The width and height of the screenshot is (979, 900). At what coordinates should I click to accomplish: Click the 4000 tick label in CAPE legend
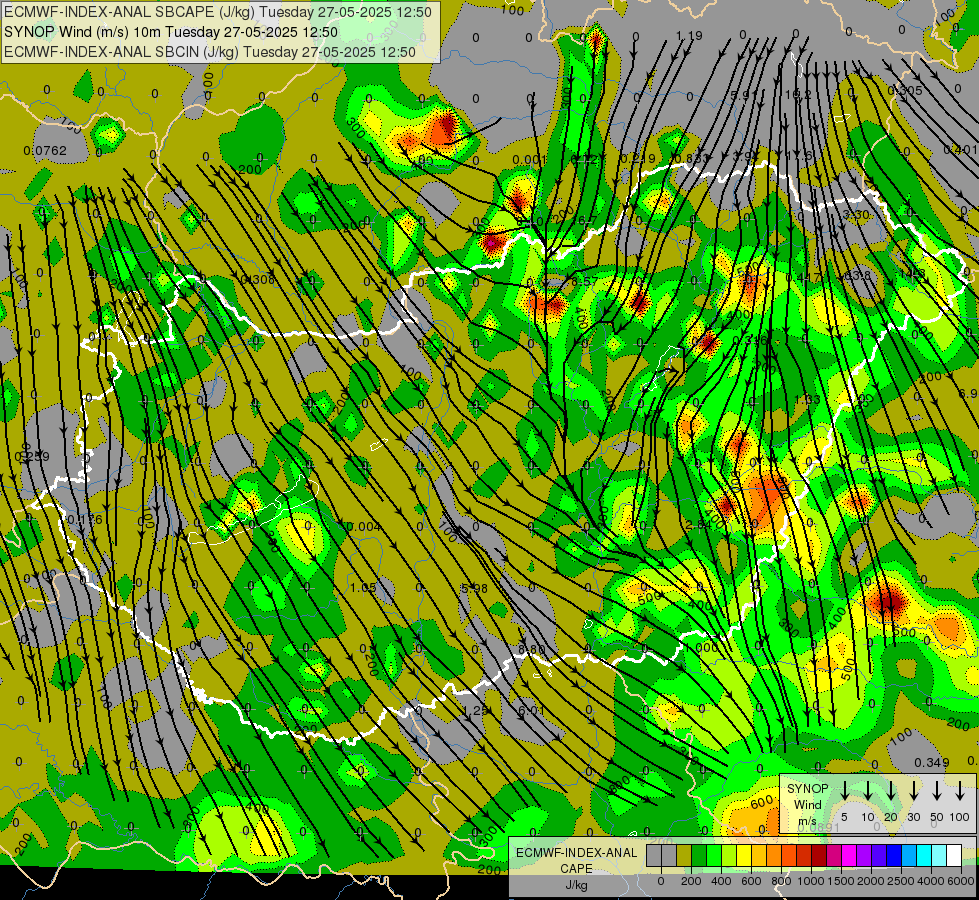coord(931,881)
